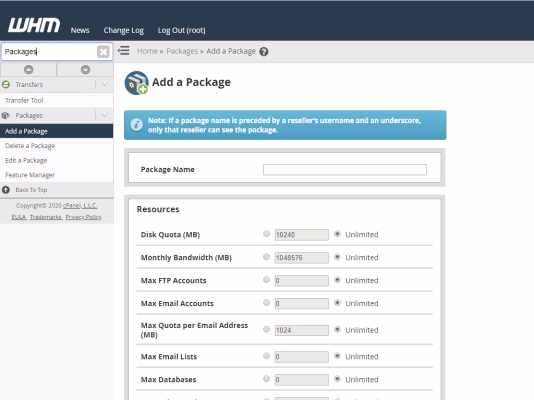Click the Back To Top arrow icon
Screen dimensions: 534x400
[6, 190]
